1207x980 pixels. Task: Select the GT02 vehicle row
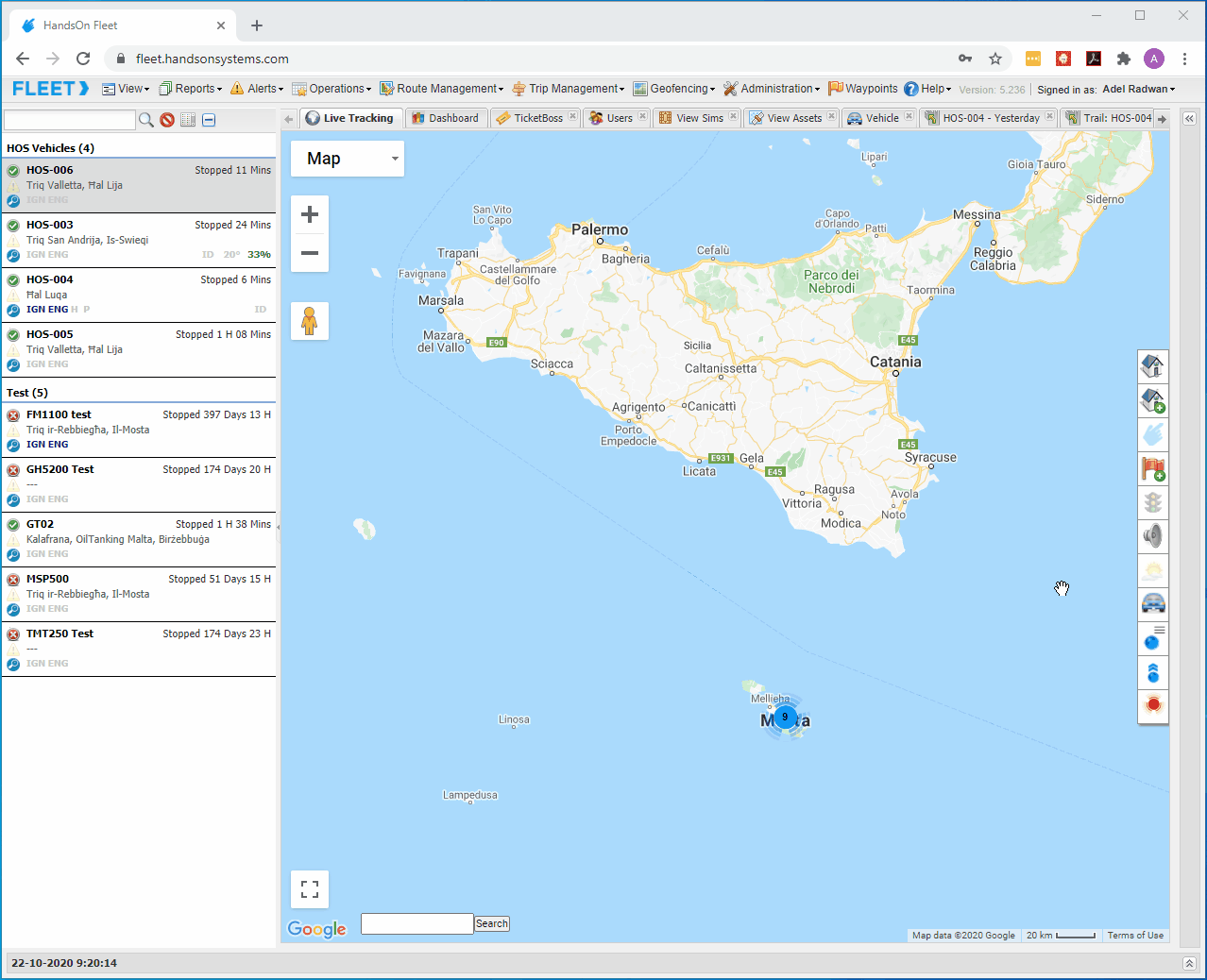click(x=139, y=539)
